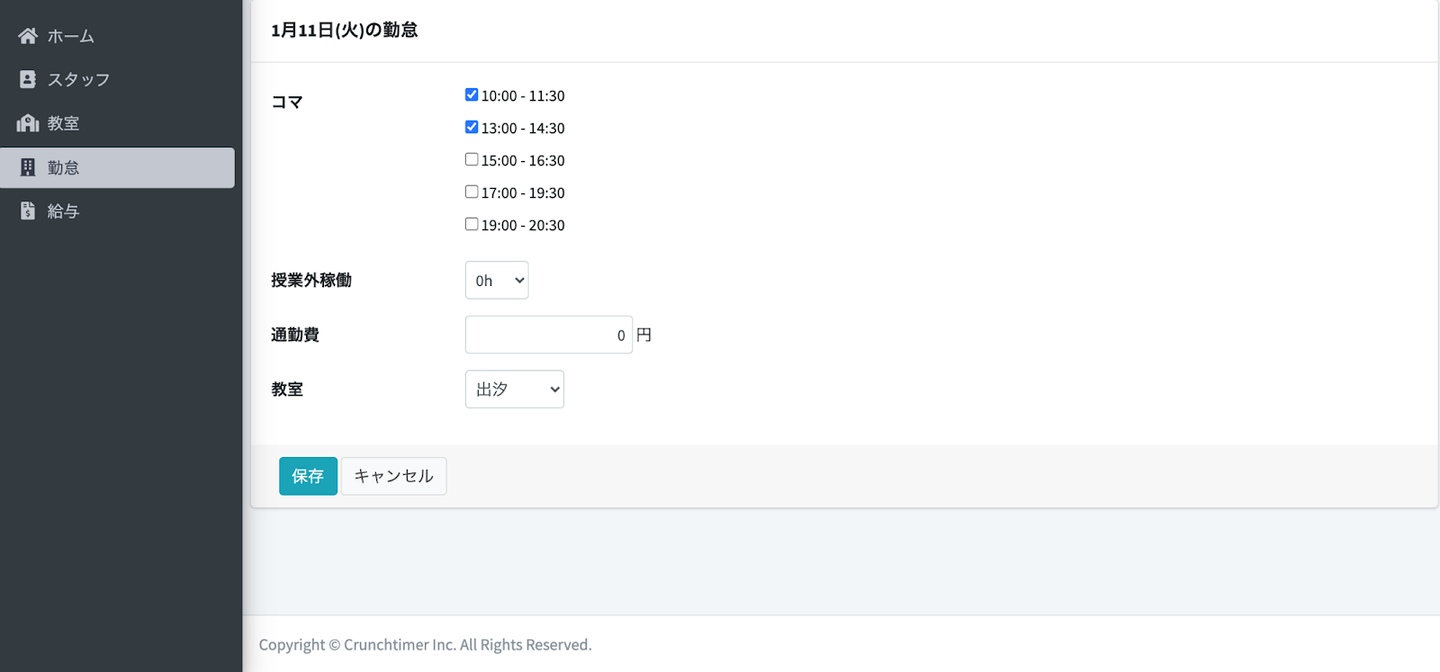The image size is (1440, 672).
Task: Open the 給与 menu item
Action: click(x=63, y=212)
